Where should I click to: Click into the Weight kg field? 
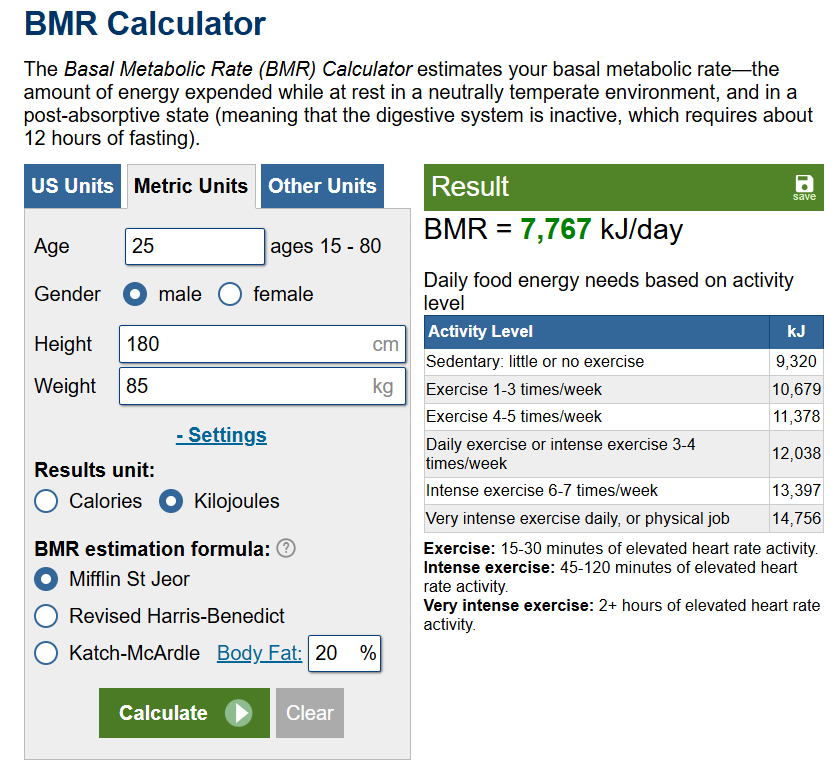(244, 386)
